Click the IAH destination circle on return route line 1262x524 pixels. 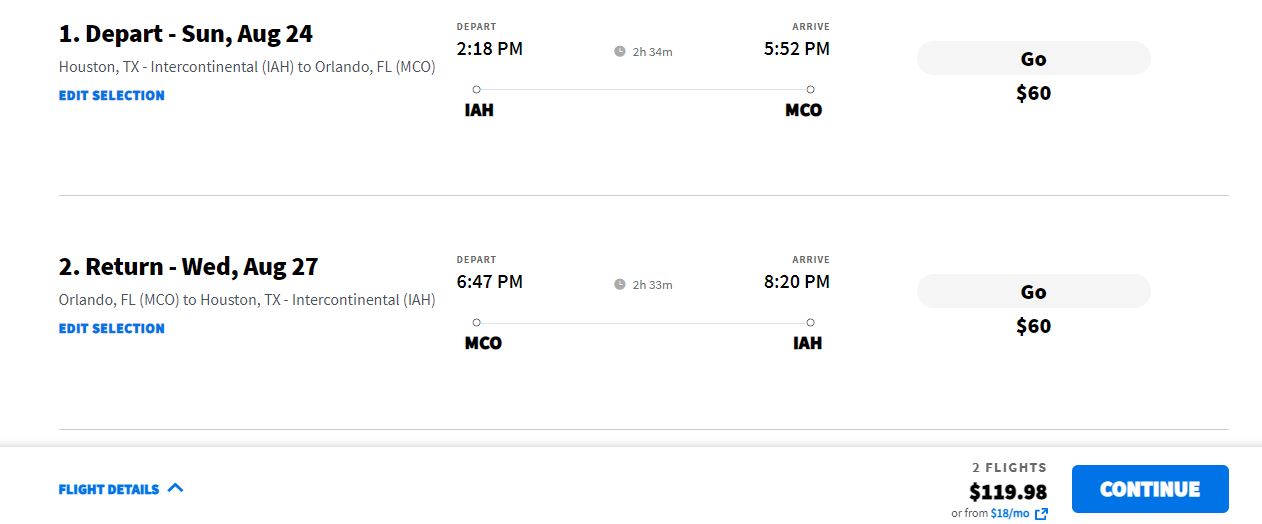click(810, 322)
